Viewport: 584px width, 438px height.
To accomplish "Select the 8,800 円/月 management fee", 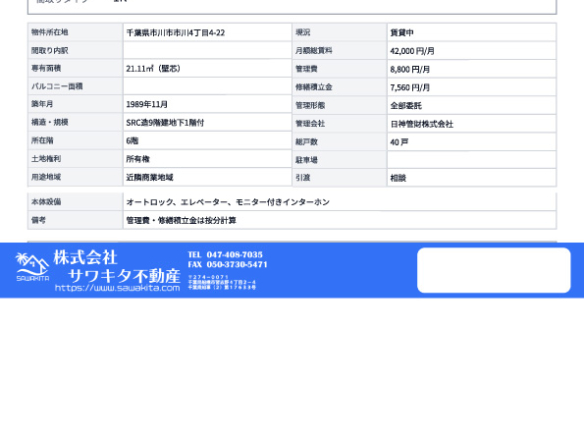I will 410,69.
